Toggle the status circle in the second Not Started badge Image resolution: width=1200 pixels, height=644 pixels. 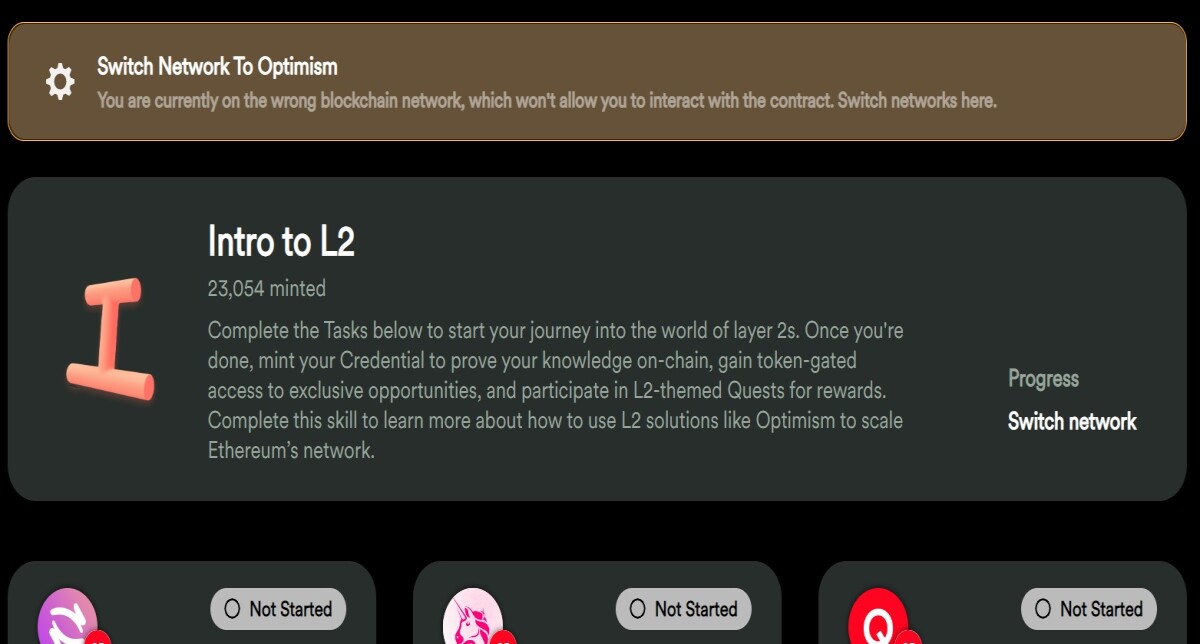638,609
